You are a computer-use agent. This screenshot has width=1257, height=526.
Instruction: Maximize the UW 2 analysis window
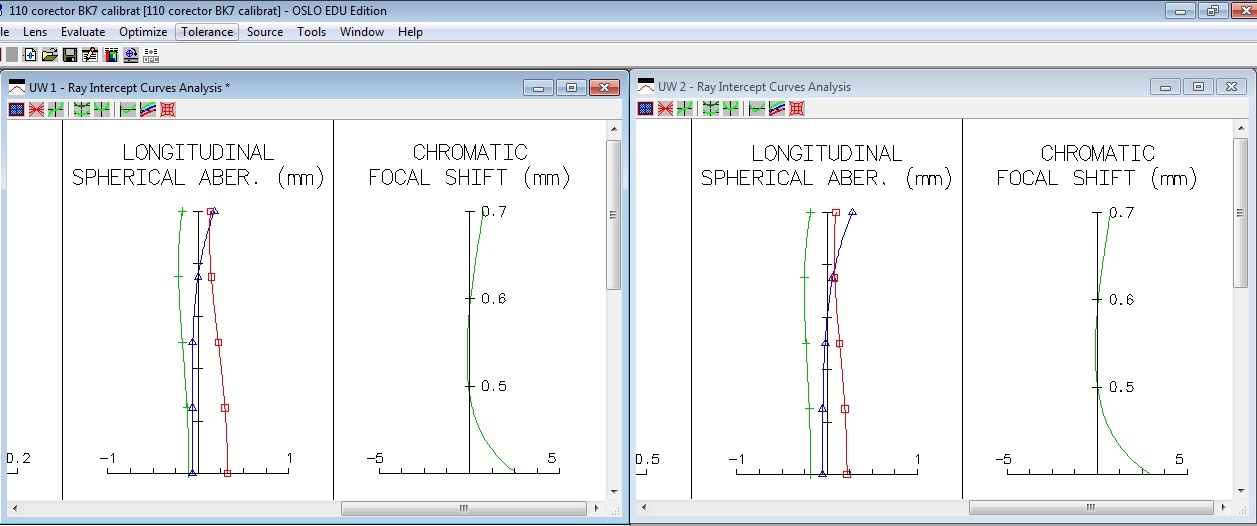(1198, 88)
